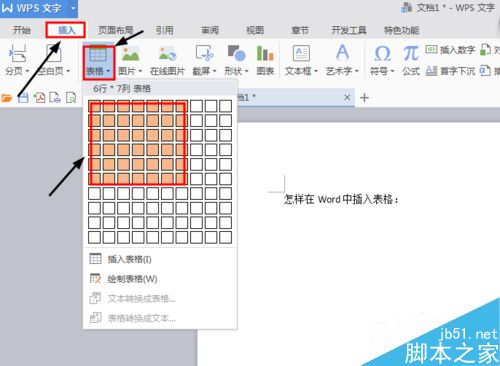Select 绘制表格(W) menu entry
The height and width of the screenshot is (366, 500).
click(160, 279)
